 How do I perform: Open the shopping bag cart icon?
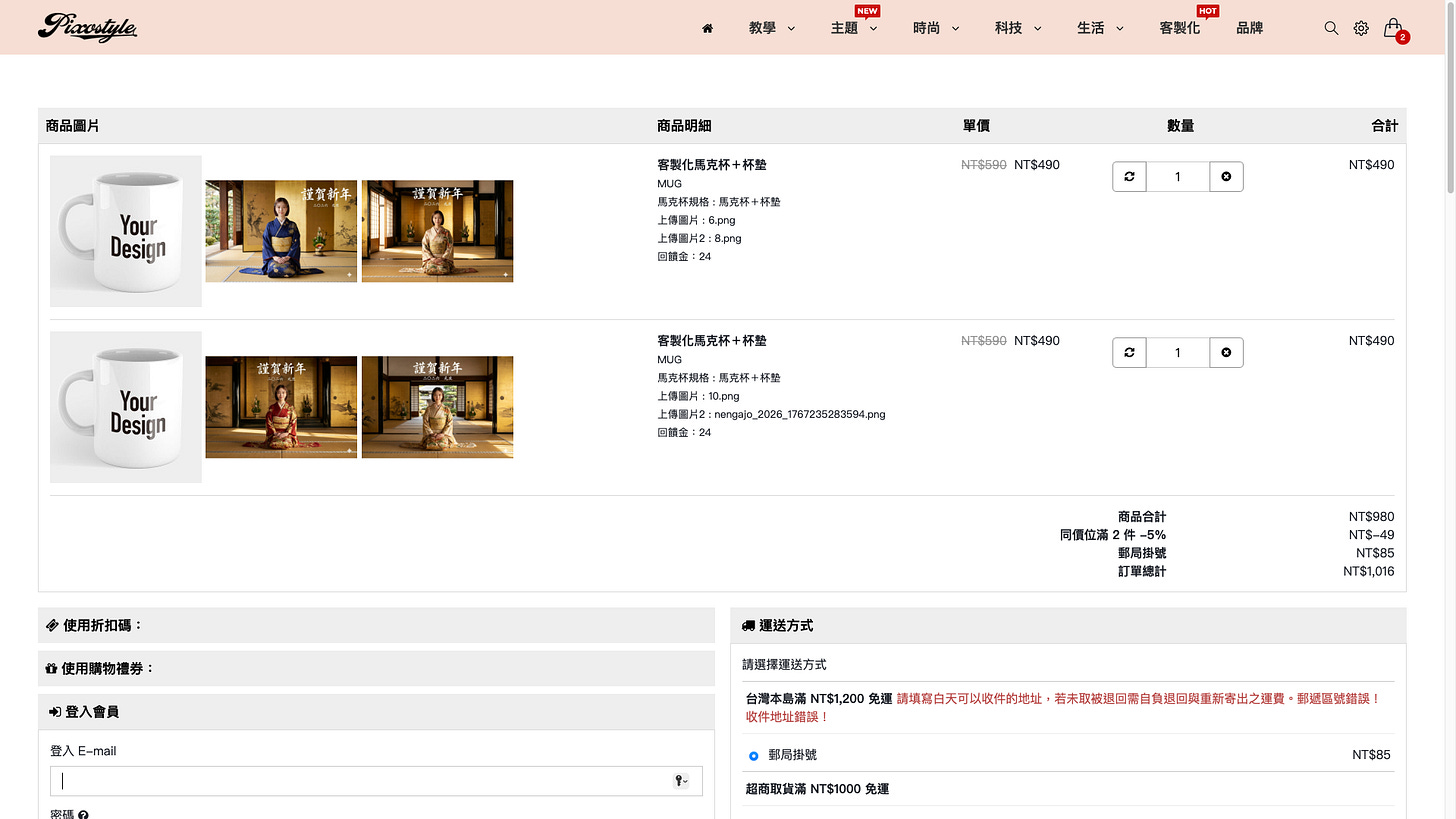click(1394, 29)
